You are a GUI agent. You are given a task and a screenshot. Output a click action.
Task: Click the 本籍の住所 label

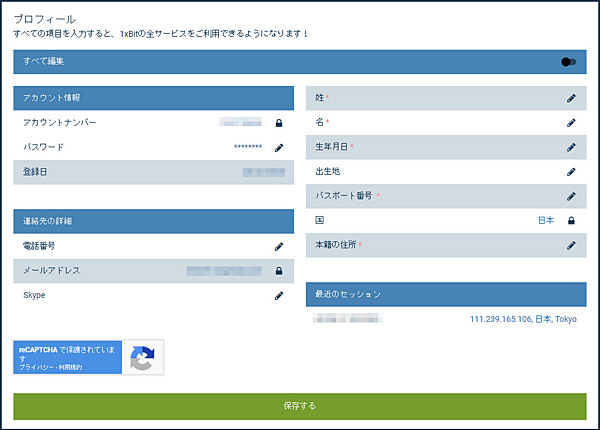[336, 244]
